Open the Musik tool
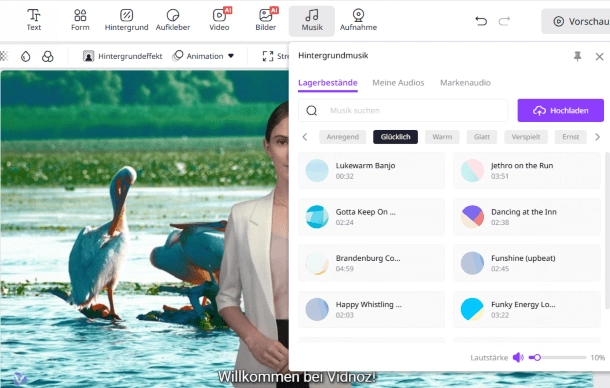 click(312, 21)
